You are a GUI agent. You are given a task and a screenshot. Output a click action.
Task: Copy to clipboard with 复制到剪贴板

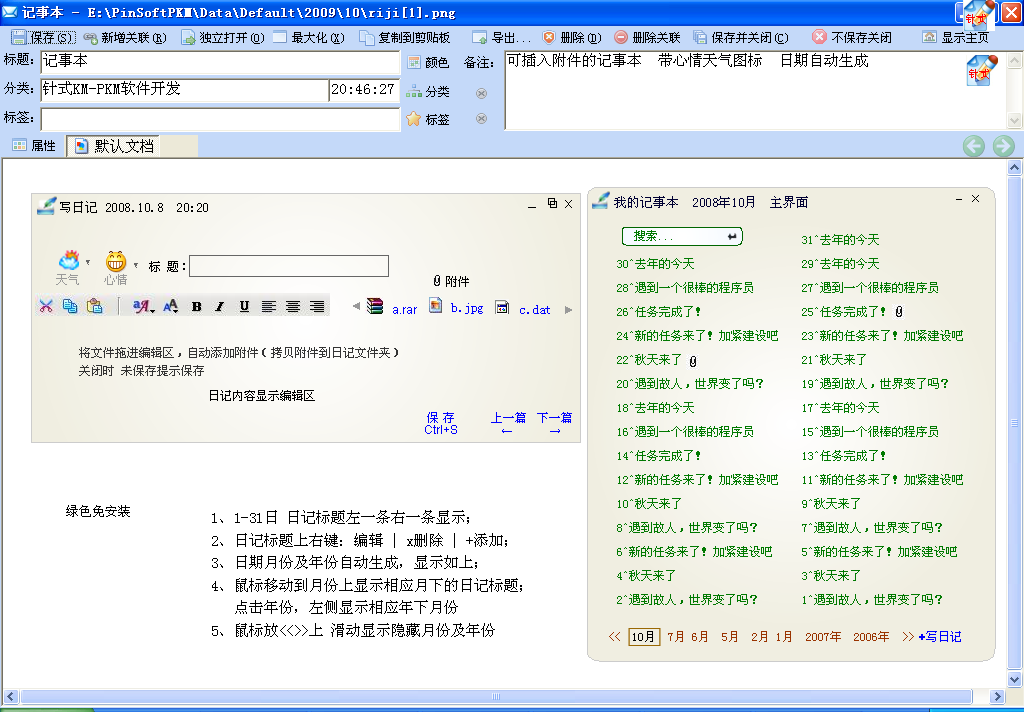pos(404,37)
